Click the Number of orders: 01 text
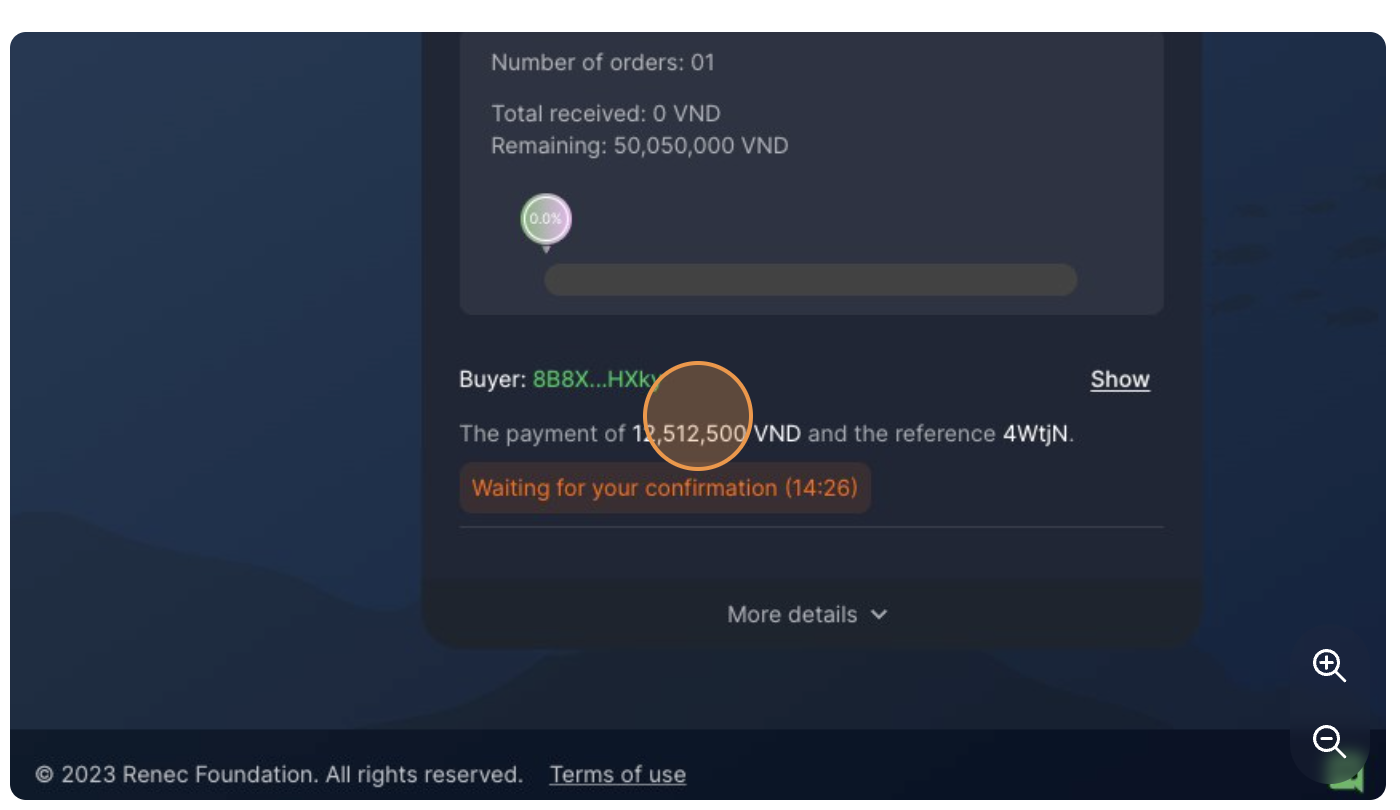Image resolution: width=1400 pixels, height=810 pixels. (x=603, y=62)
